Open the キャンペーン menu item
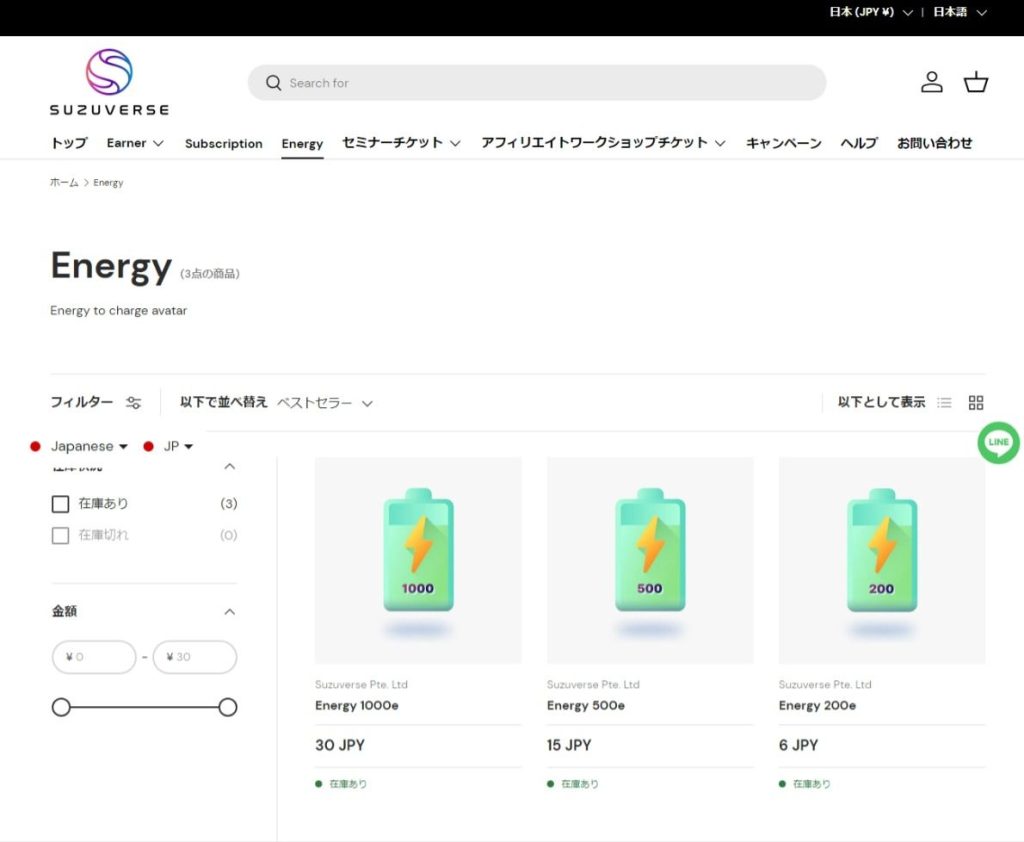The image size is (1024, 842). (x=783, y=143)
